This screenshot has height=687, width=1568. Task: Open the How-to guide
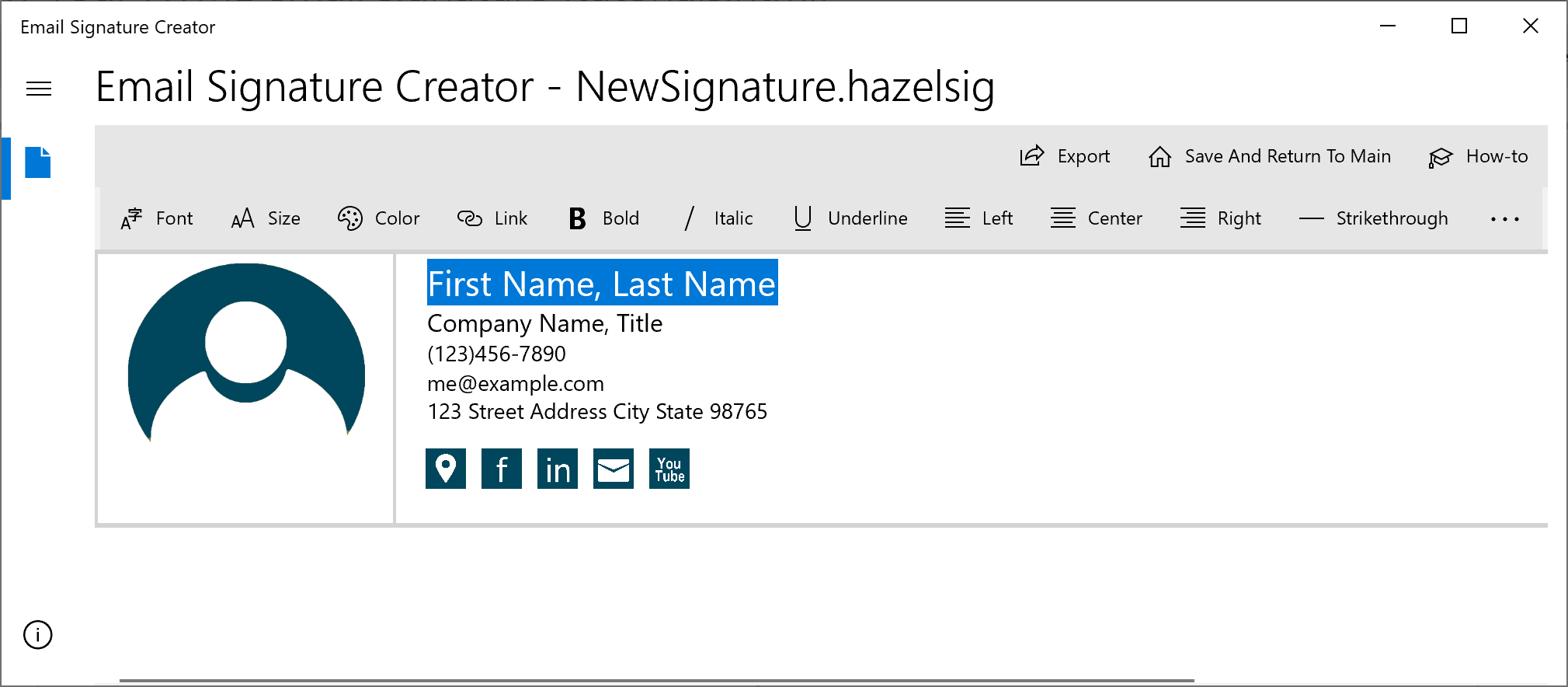pos(1478,156)
